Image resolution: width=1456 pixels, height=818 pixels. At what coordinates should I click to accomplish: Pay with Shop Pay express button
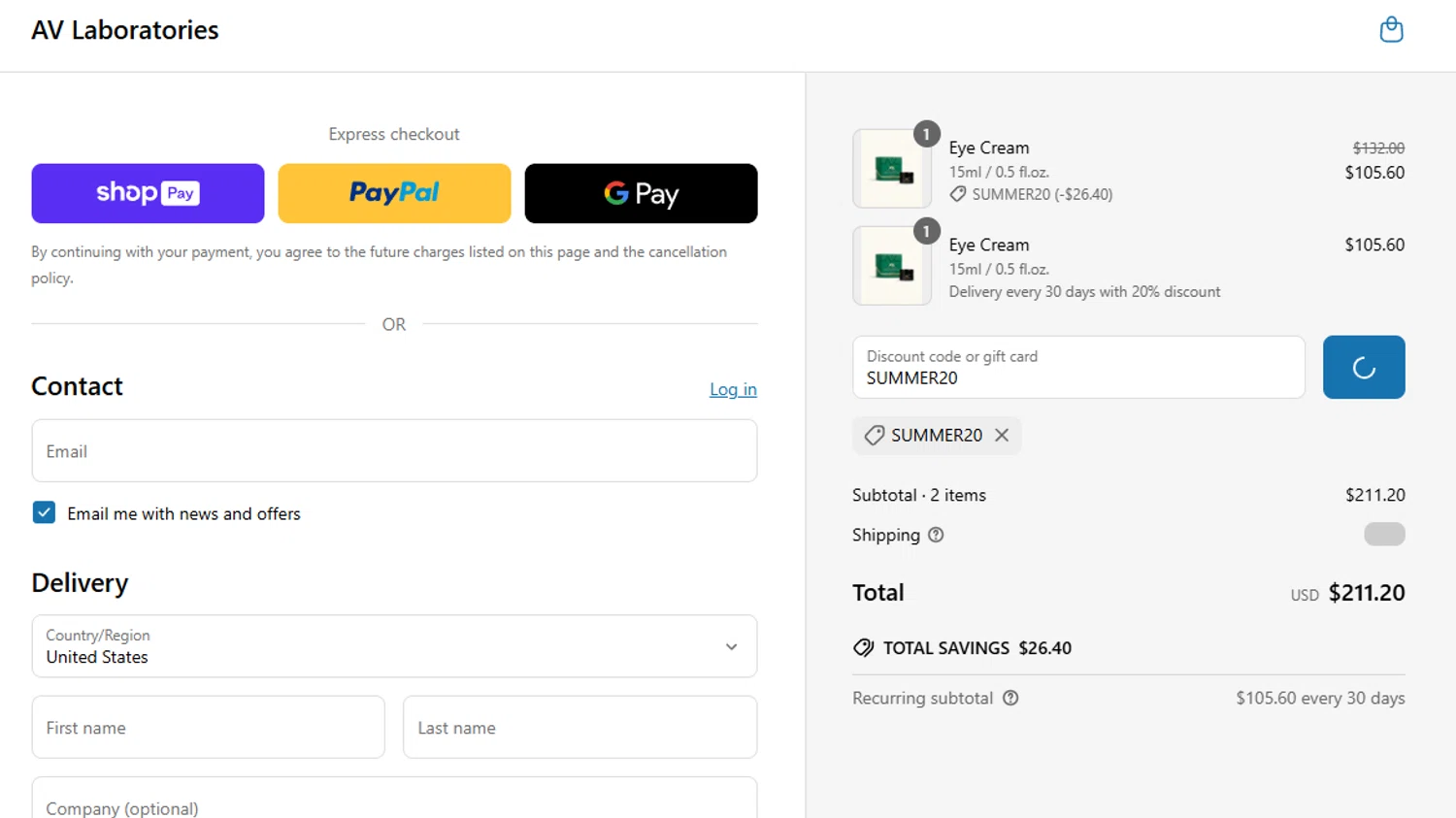148,193
